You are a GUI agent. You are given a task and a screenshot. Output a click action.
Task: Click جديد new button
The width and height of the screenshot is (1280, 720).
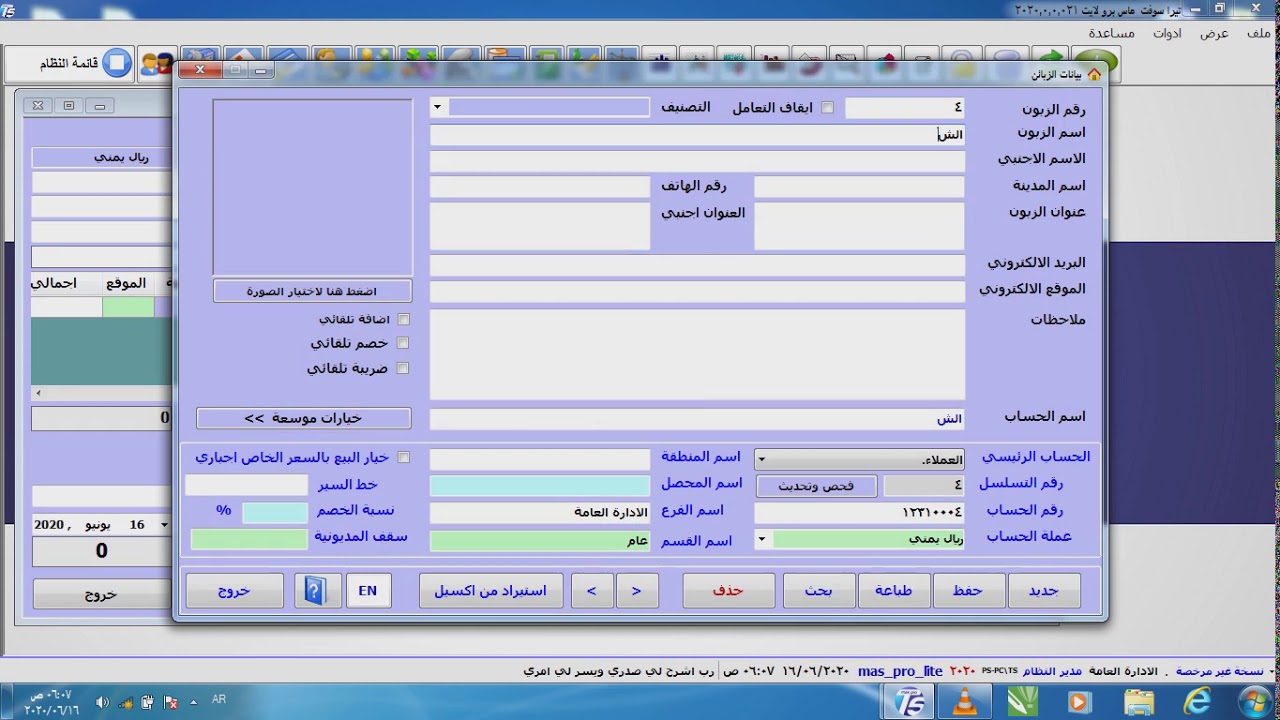pyautogui.click(x=1044, y=591)
